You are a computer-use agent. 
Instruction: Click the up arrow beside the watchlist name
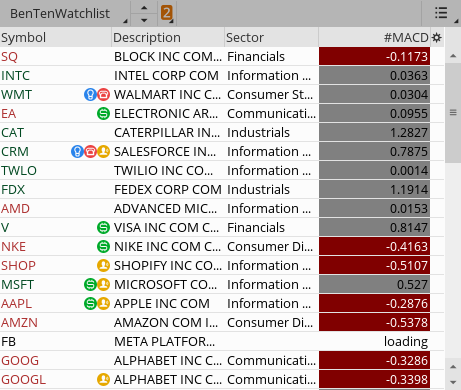pyautogui.click(x=144, y=8)
